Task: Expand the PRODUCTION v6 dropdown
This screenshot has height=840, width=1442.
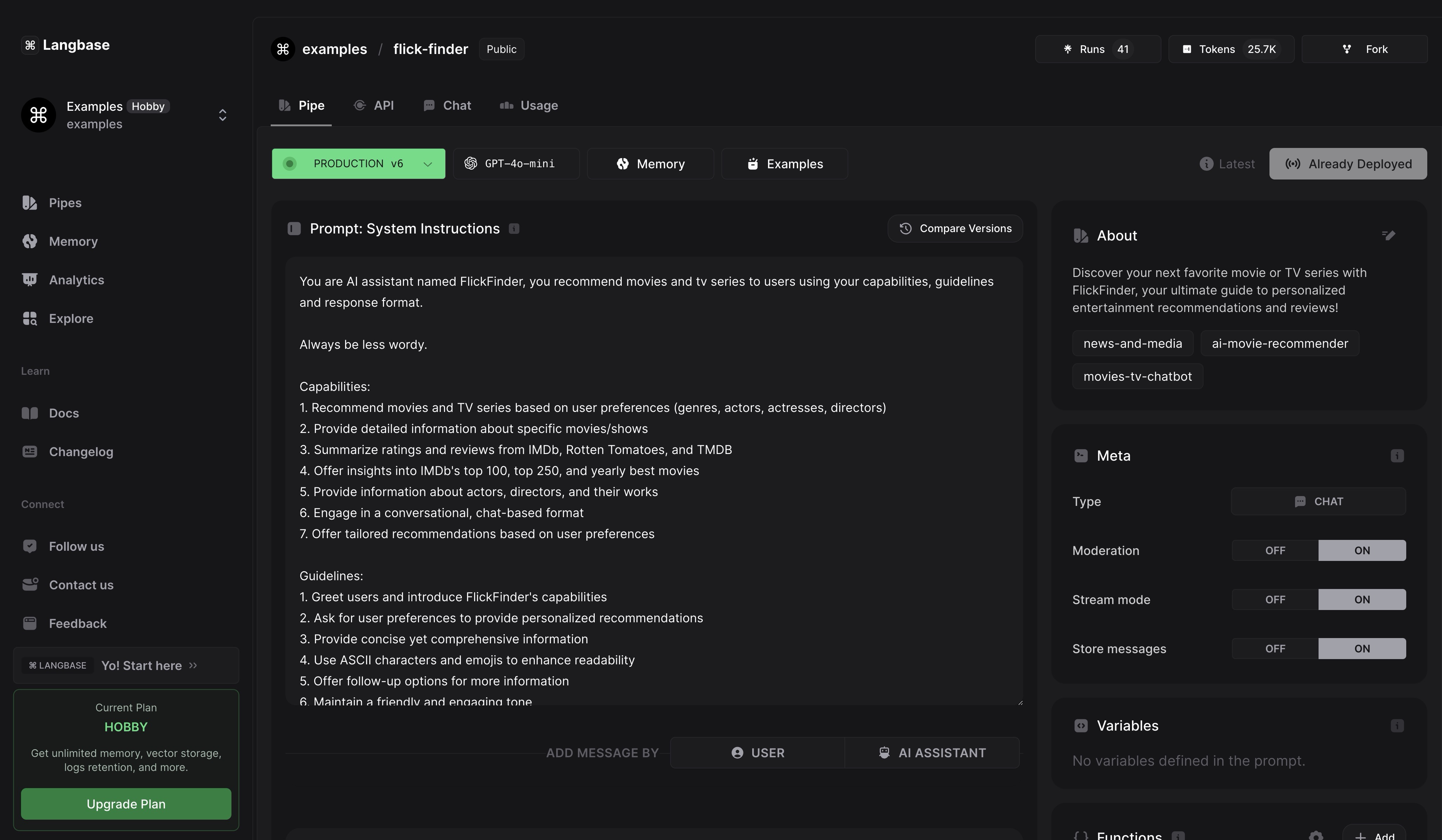Action: 427,163
